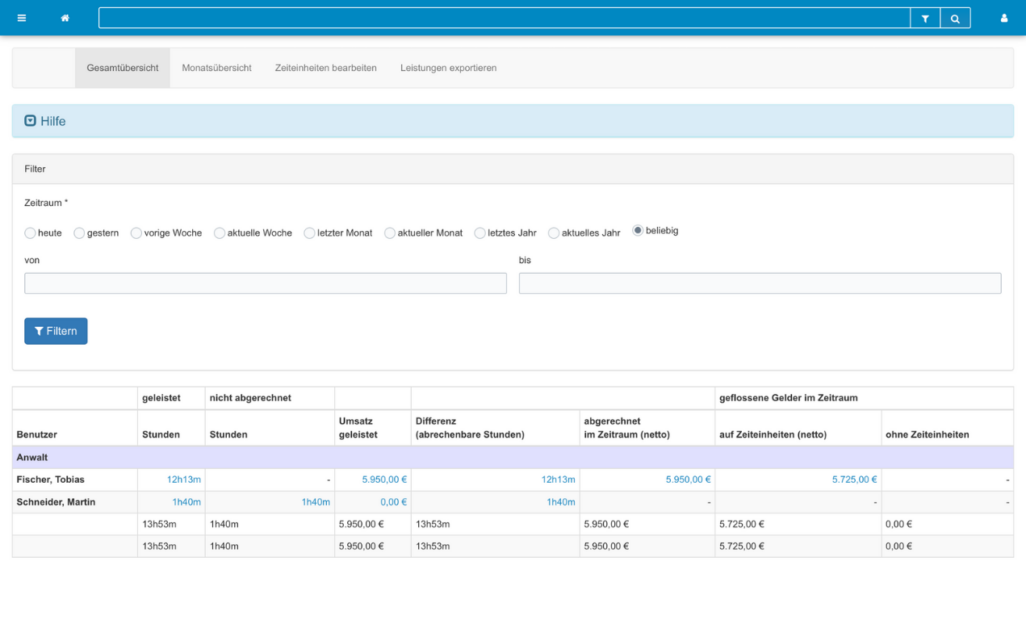Select vorige Woche radio option

(x=136, y=233)
